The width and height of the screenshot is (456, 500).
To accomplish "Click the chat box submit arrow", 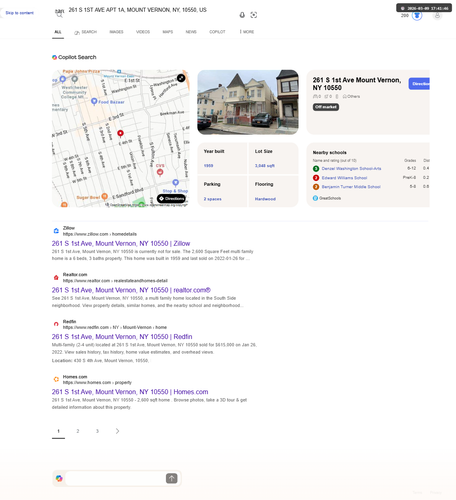I will tap(171, 478).
